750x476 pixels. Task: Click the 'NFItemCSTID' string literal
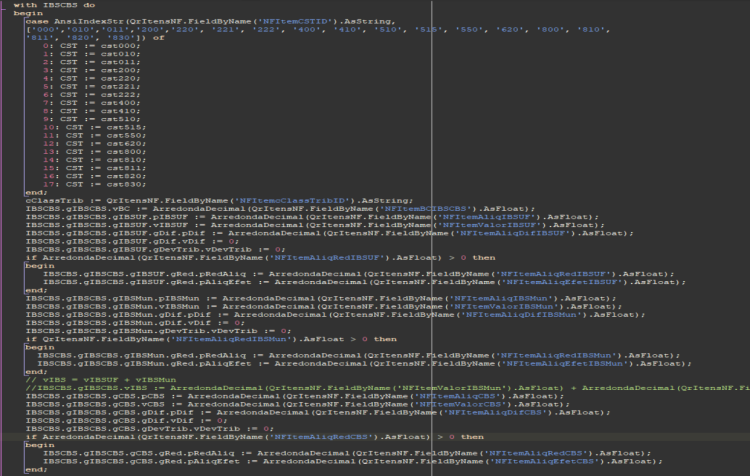(x=295, y=21)
